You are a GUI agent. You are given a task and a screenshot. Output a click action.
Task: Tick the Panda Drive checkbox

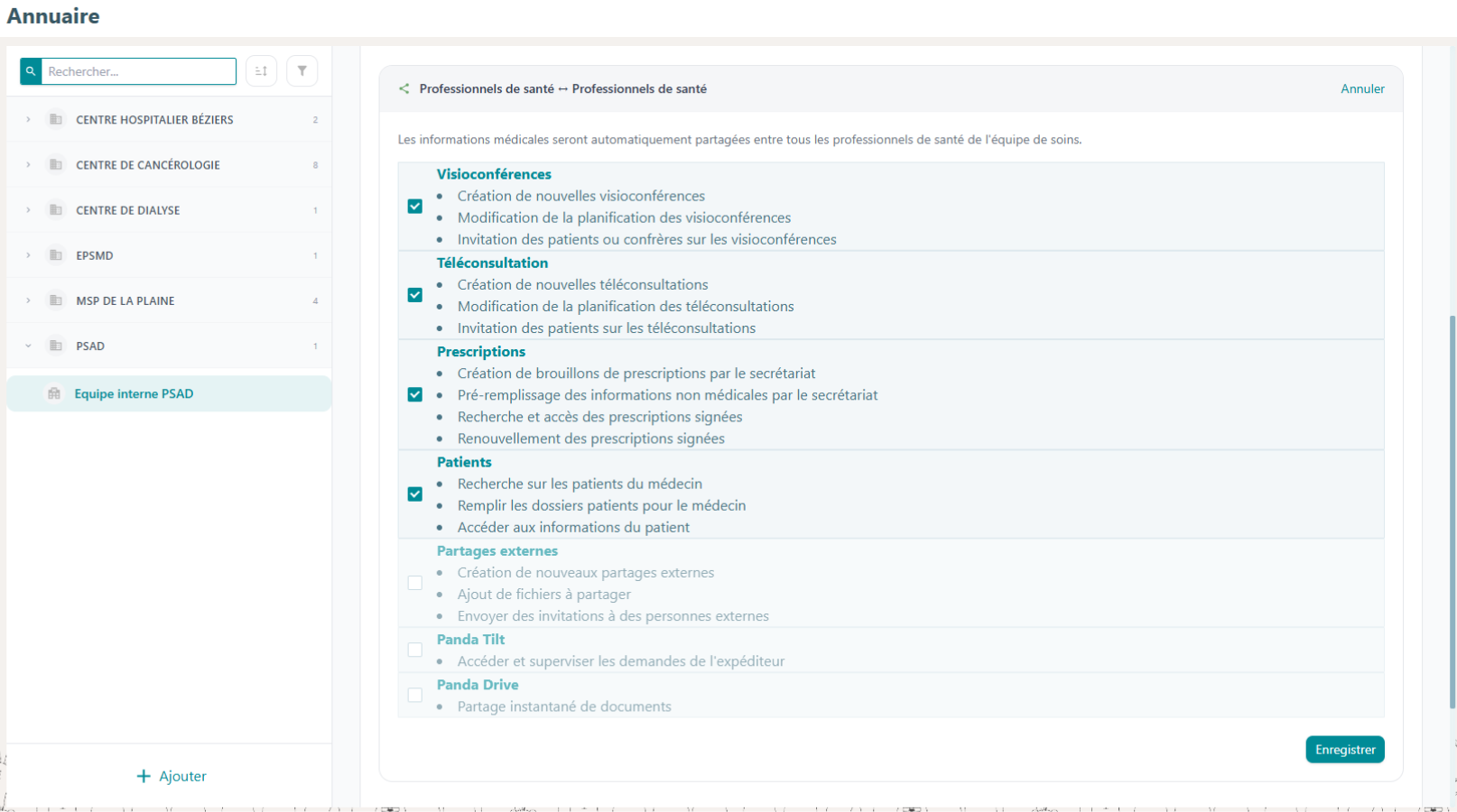pos(415,696)
